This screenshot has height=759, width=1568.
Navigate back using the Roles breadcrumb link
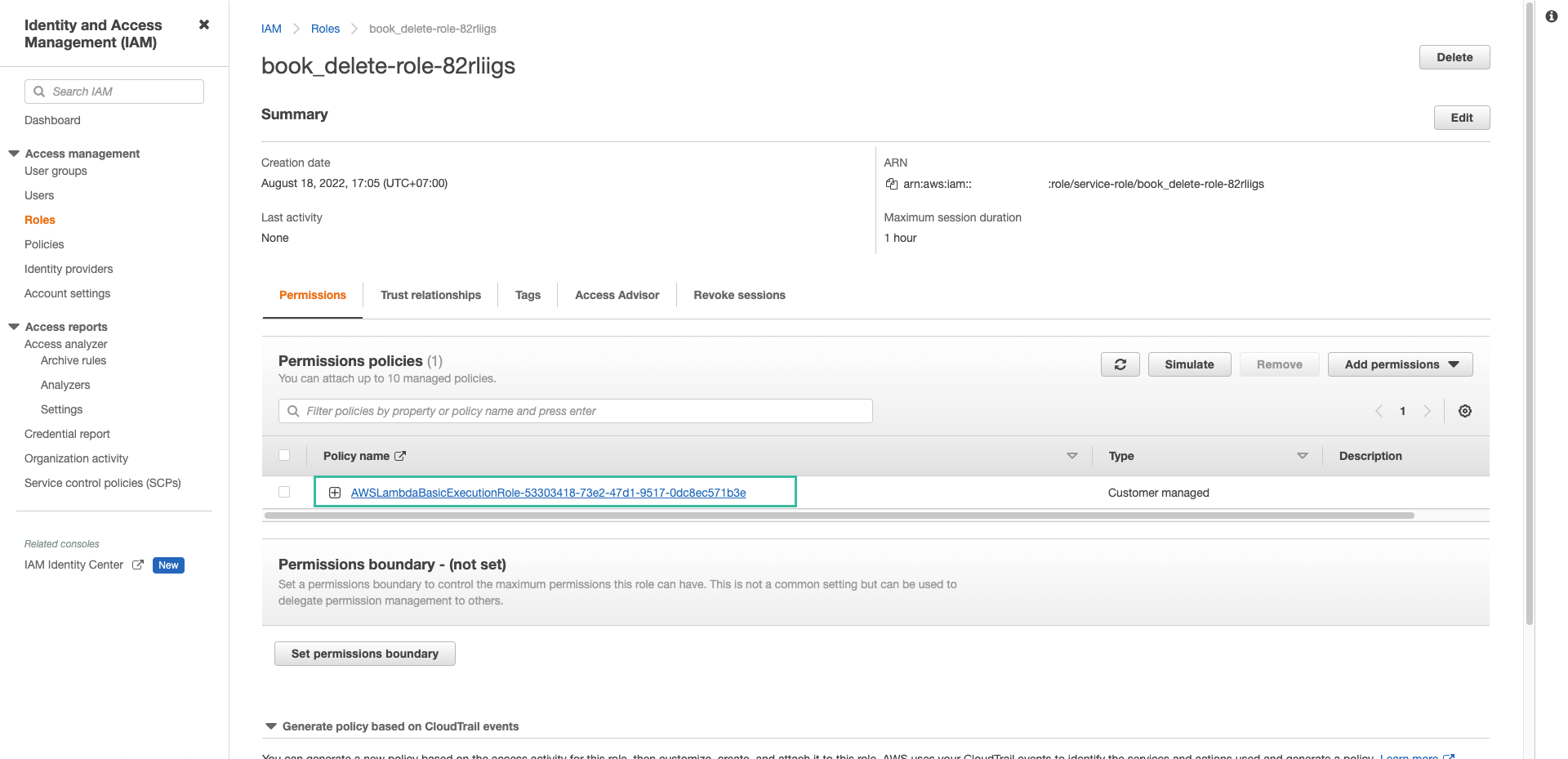[x=325, y=28]
